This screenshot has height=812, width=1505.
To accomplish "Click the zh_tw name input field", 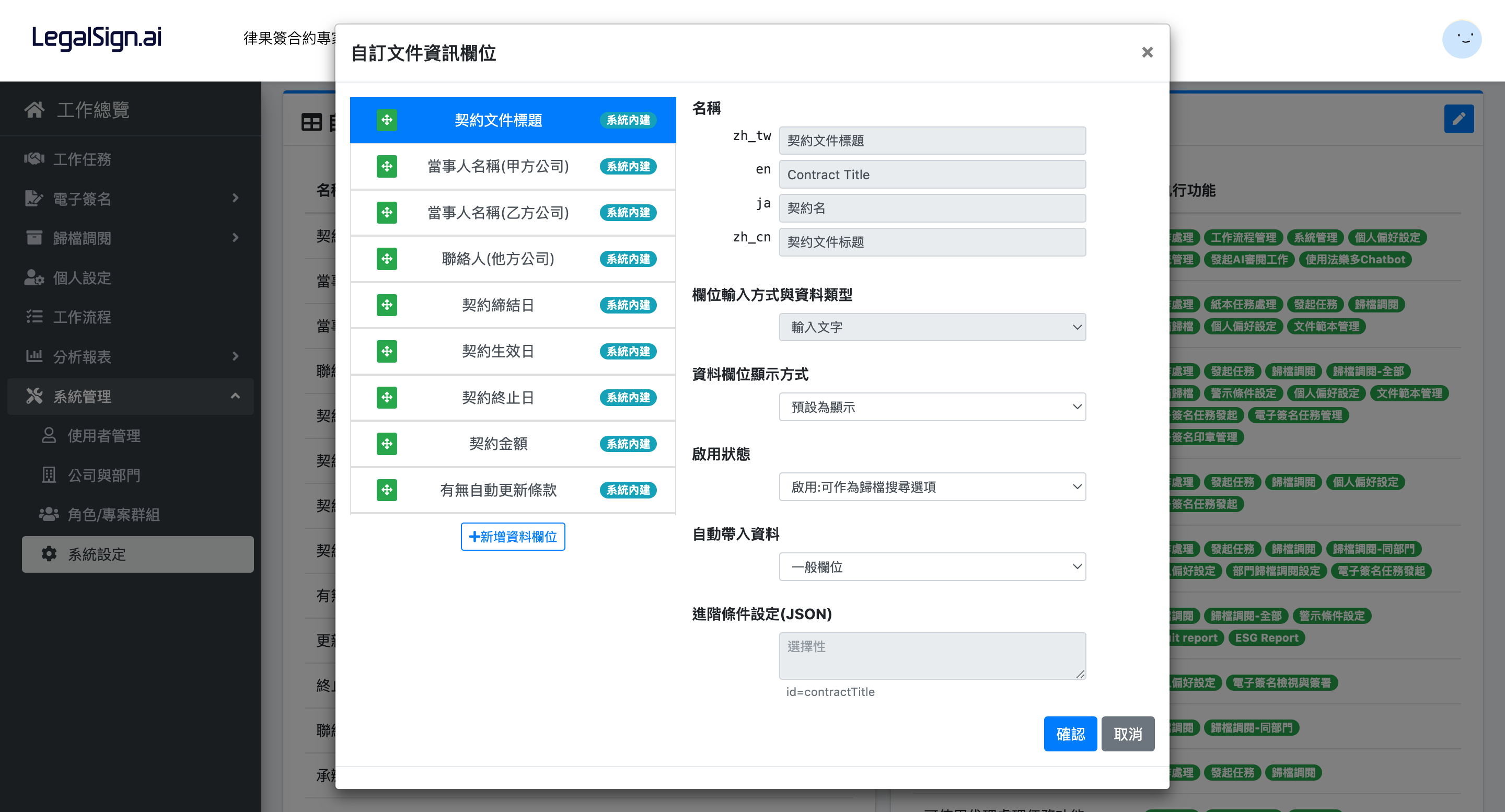I will click(932, 141).
